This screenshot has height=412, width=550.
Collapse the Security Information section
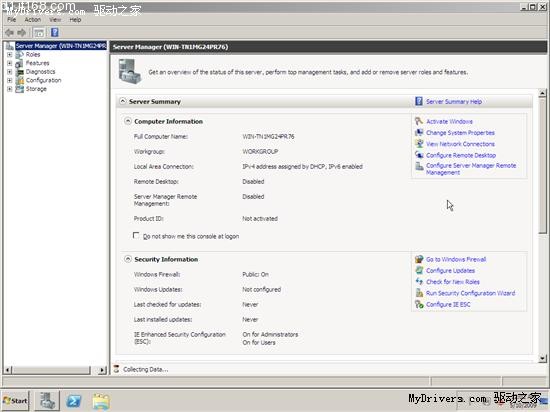(128, 259)
